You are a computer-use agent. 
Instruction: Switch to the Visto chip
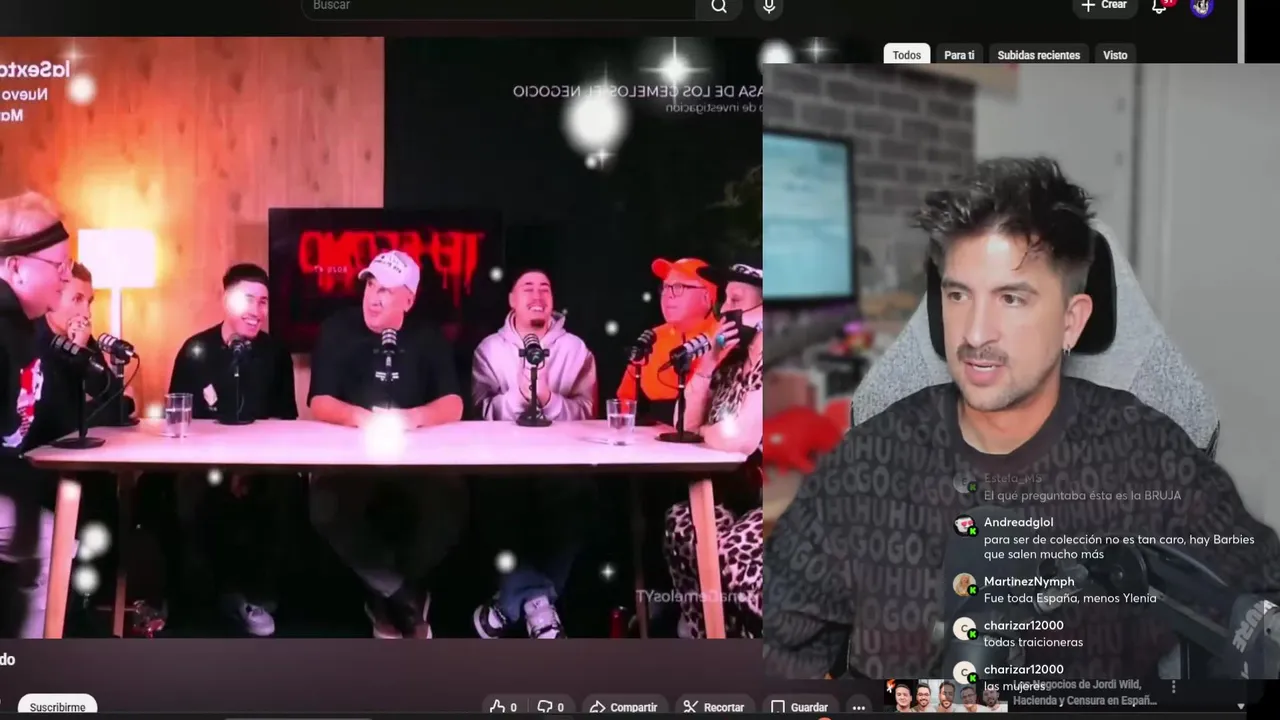1115,55
